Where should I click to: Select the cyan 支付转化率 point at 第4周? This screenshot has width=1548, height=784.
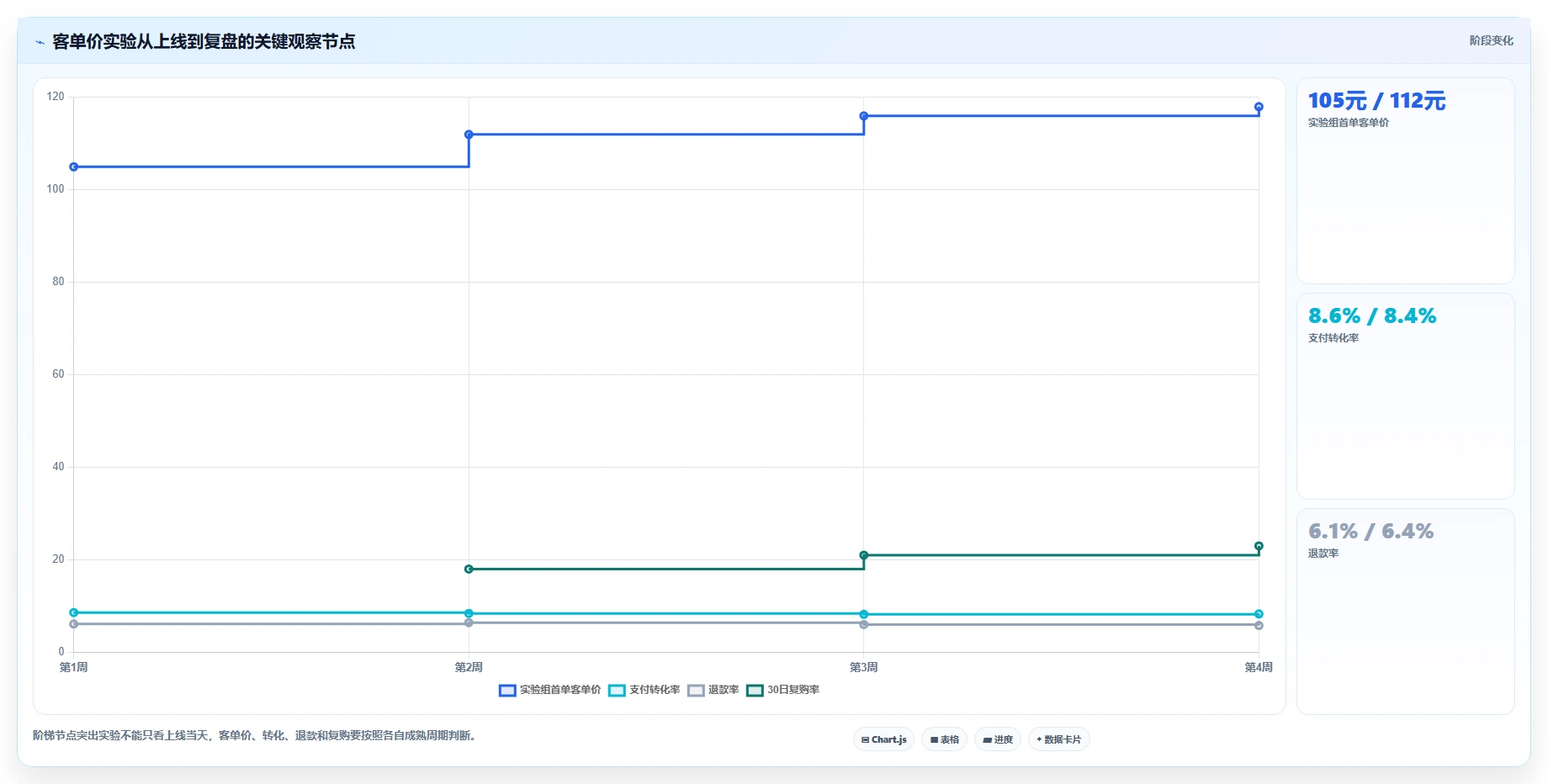click(1259, 614)
